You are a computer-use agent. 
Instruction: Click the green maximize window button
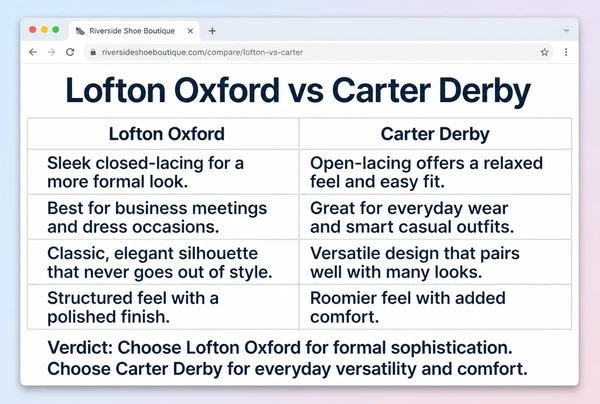(x=56, y=30)
